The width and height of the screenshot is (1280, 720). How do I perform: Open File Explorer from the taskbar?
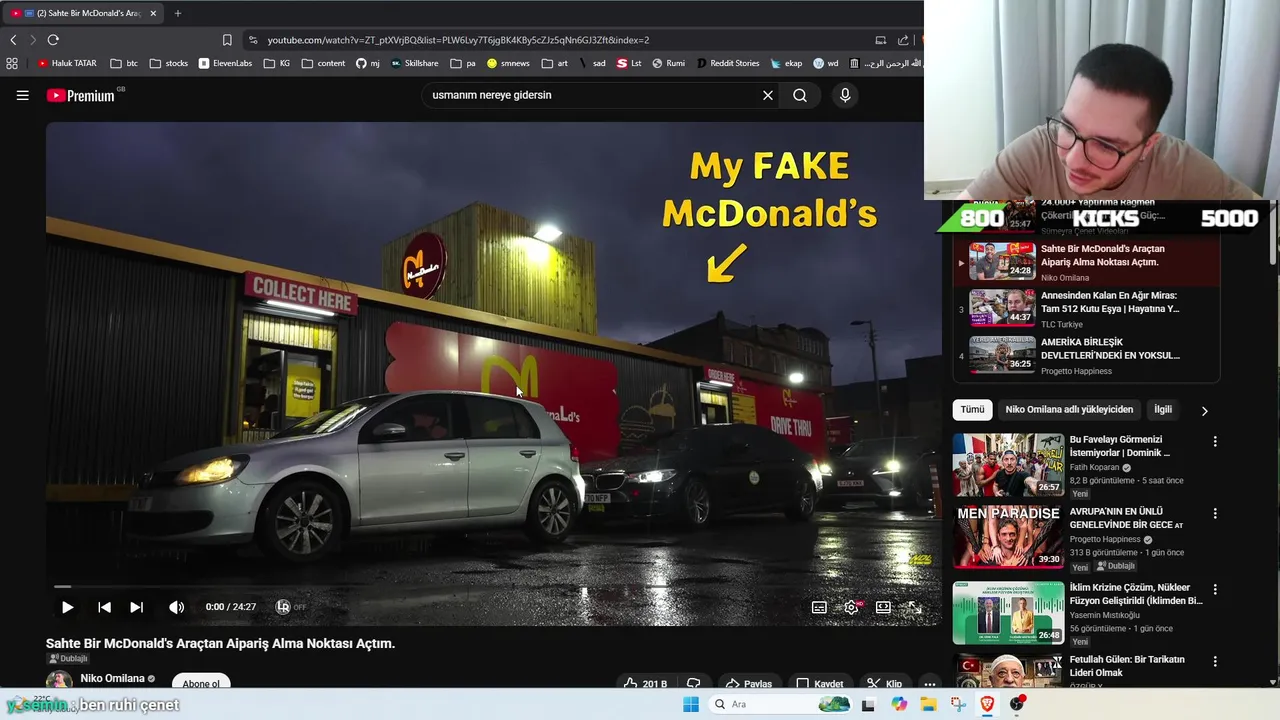coord(929,704)
